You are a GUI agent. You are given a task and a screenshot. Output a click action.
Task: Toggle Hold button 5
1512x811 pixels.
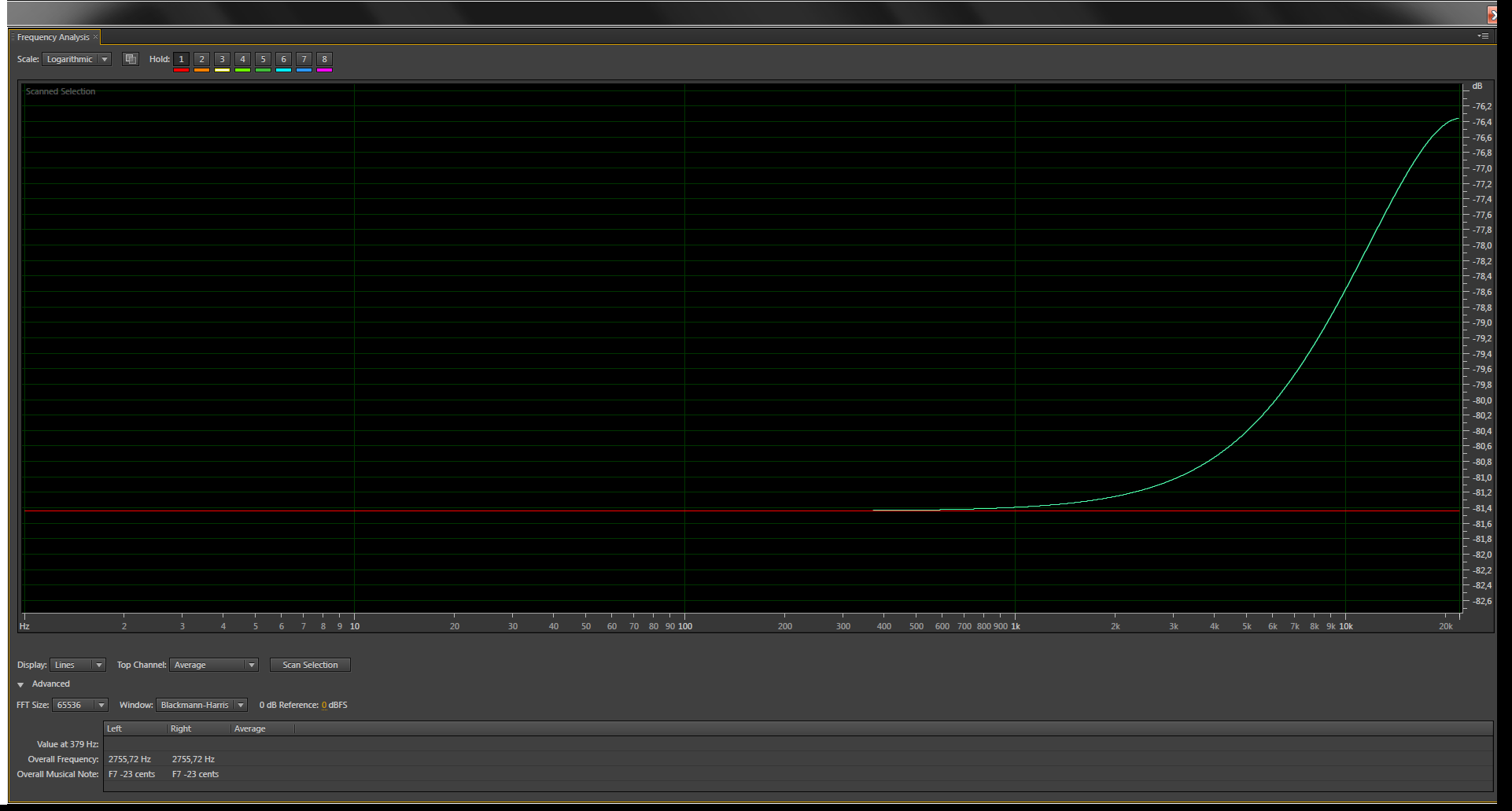[263, 59]
